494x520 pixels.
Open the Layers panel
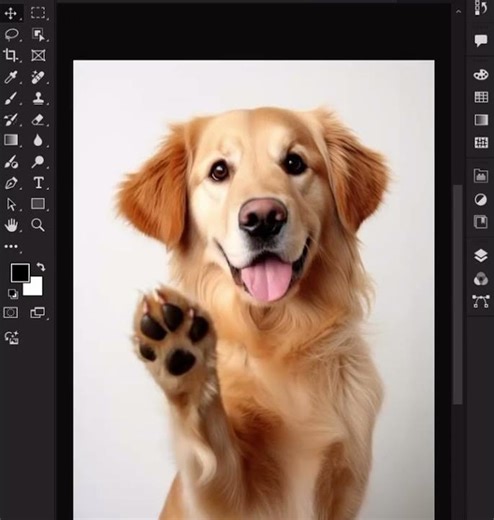click(481, 256)
